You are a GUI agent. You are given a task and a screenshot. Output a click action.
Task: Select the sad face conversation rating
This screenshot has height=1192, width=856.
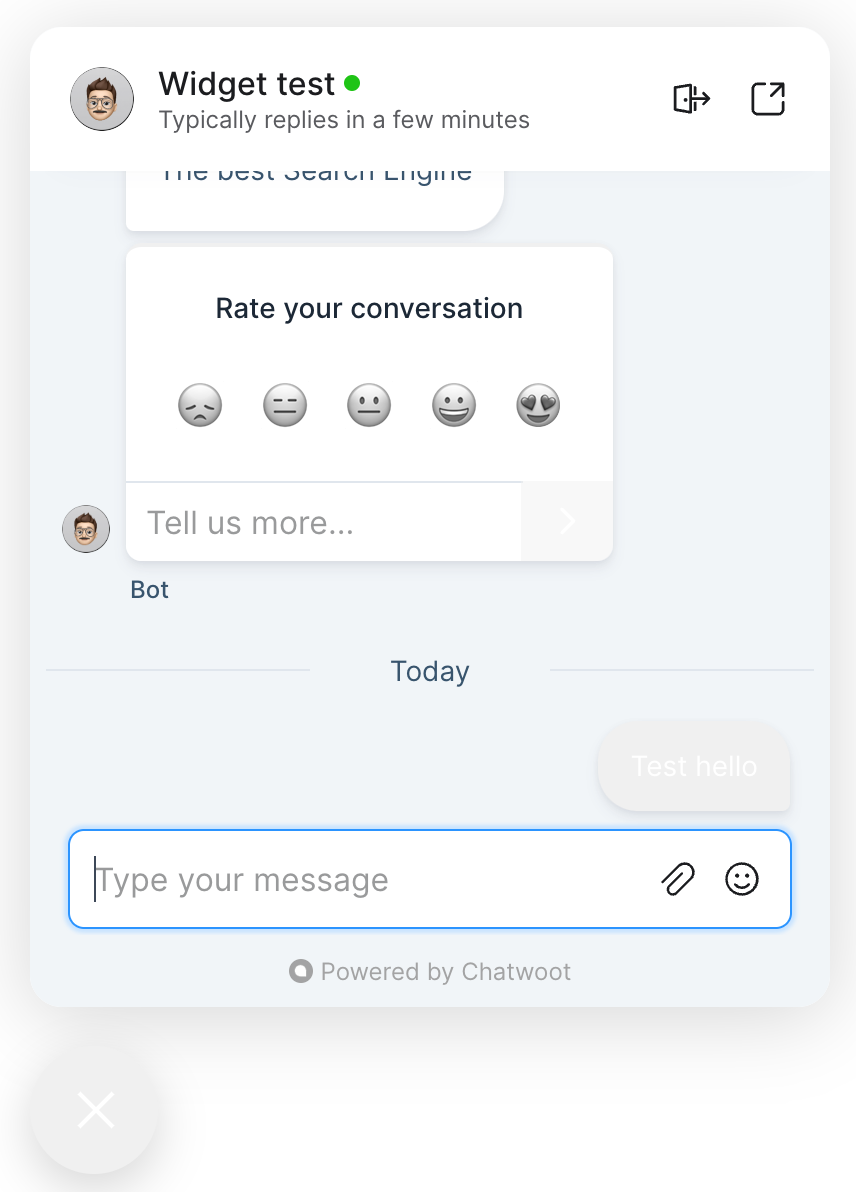(200, 404)
